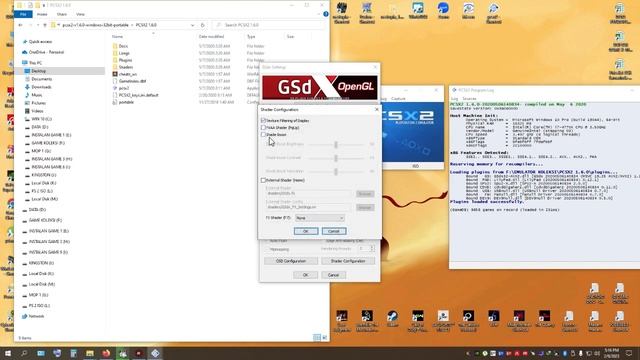Open the taskbar clock and date
Viewport: 640px width, 360px height.
[x=611, y=353]
